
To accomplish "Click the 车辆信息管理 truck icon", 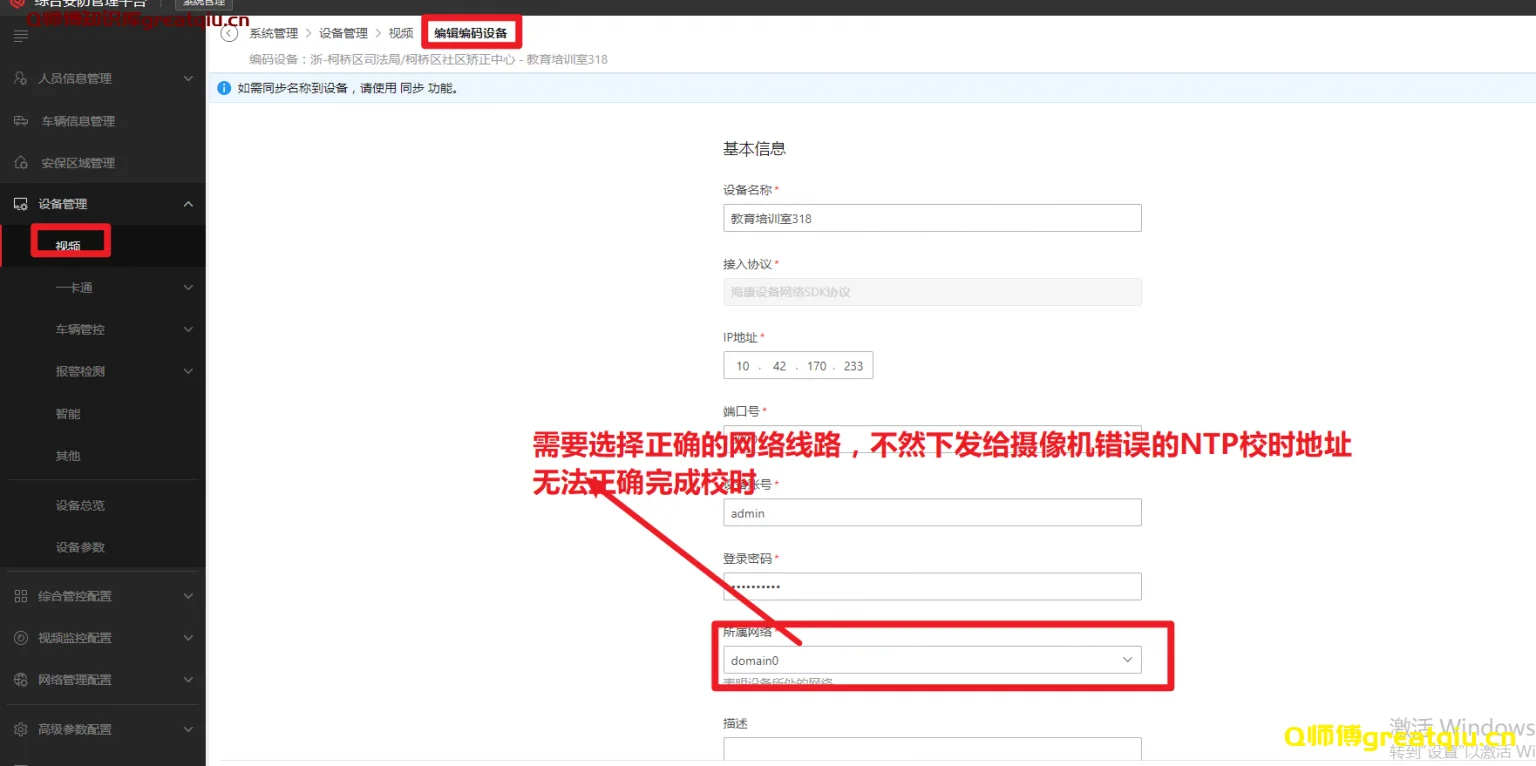I will 21,121.
